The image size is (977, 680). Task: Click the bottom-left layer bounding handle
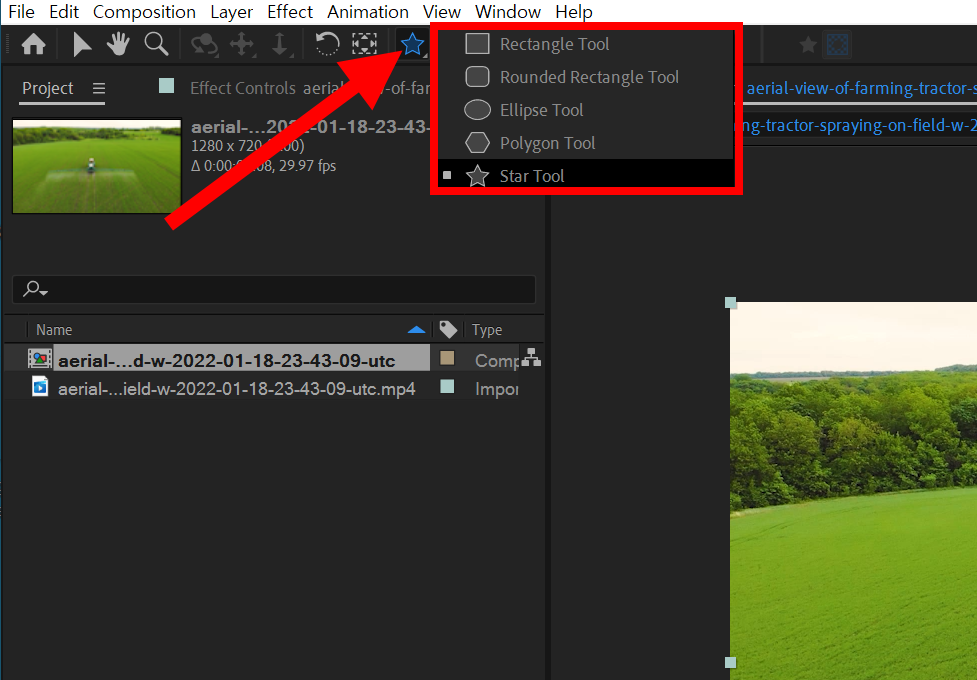point(731,662)
